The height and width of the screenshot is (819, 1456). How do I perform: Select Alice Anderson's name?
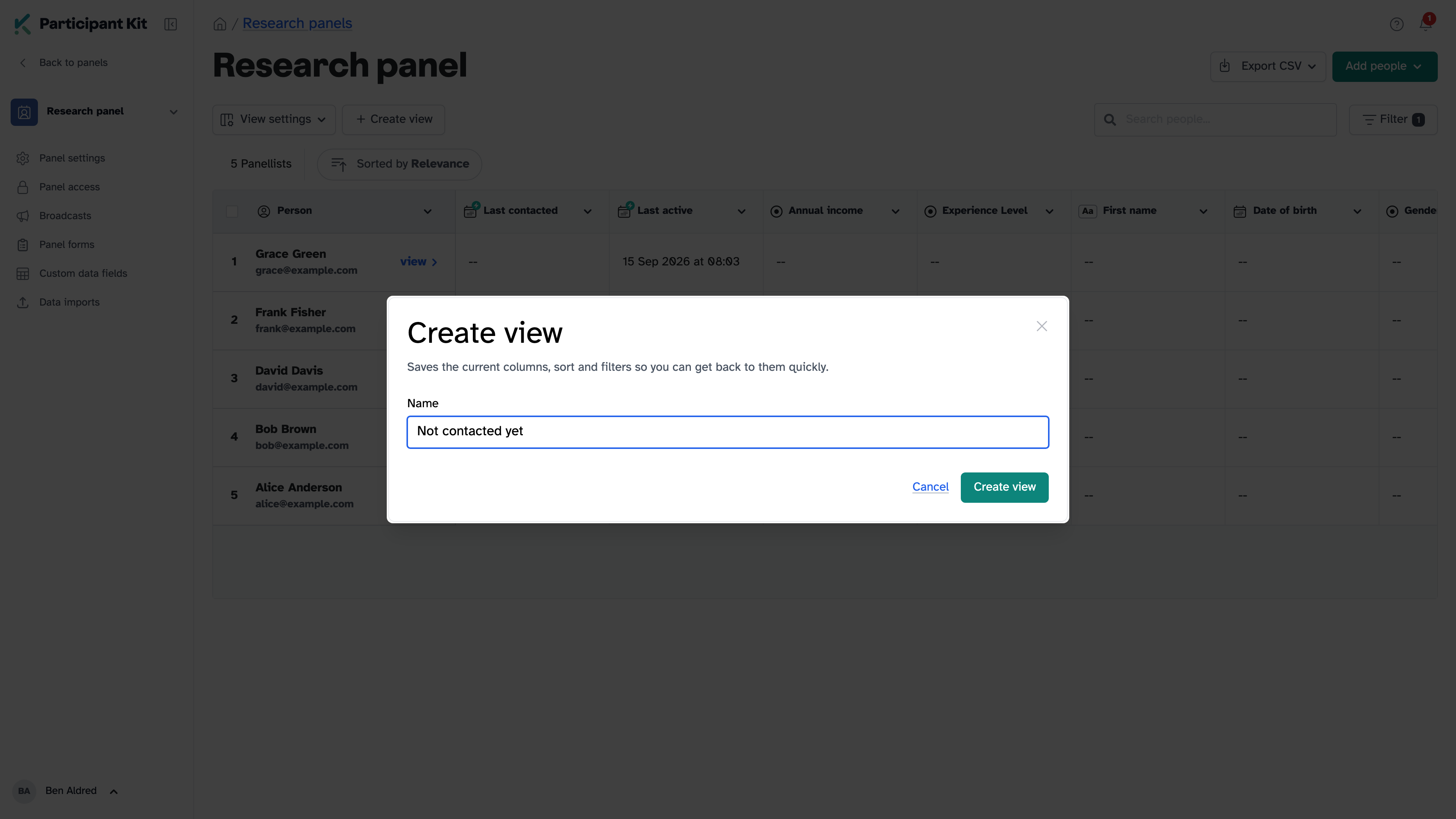click(x=298, y=488)
